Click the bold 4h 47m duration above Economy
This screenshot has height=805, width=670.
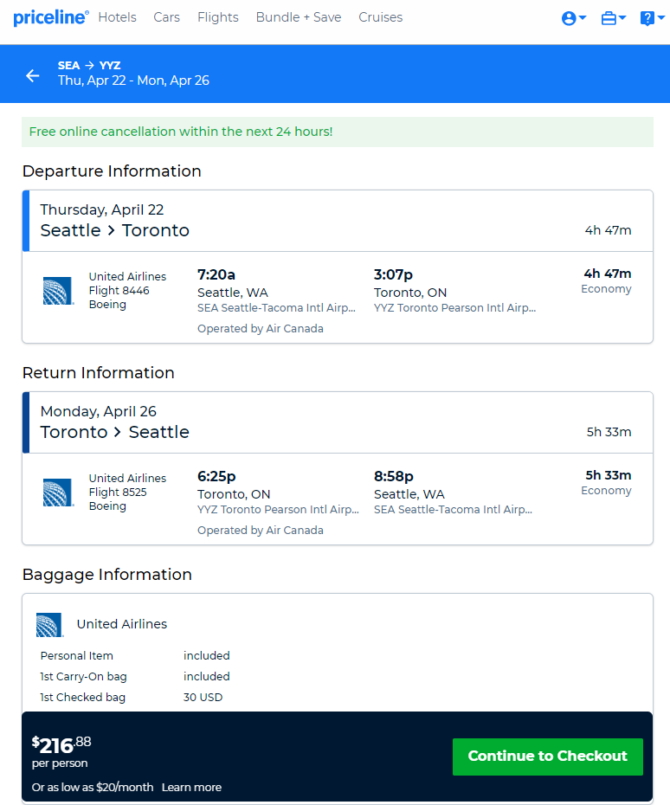pos(607,274)
